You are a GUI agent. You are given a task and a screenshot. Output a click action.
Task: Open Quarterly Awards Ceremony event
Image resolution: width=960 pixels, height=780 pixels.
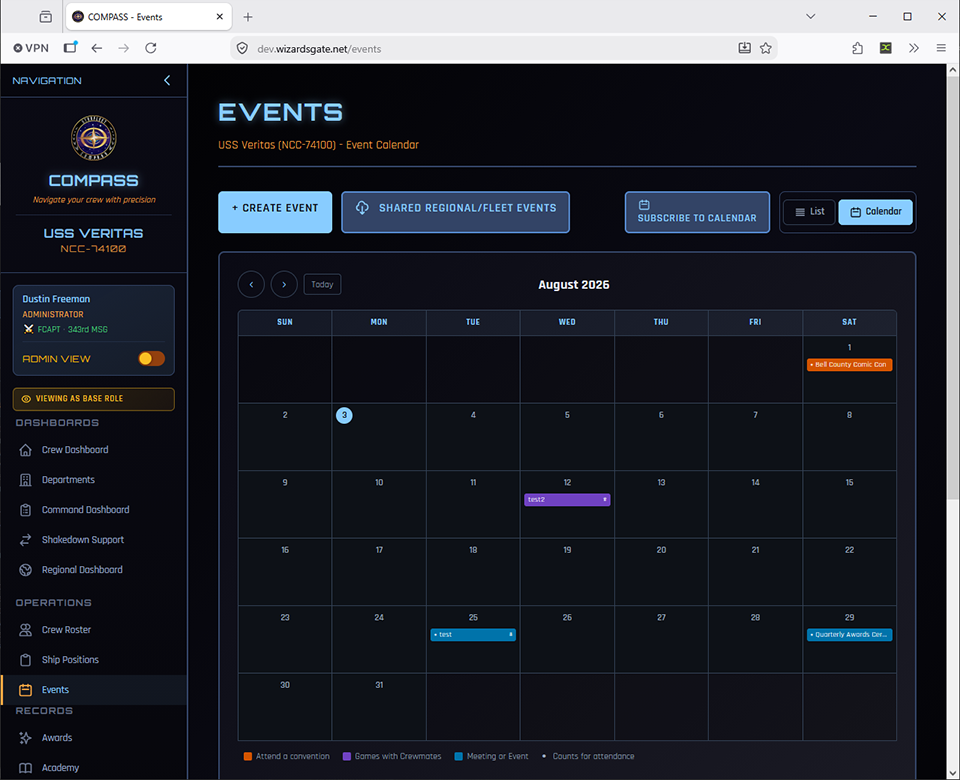pyautogui.click(x=849, y=635)
